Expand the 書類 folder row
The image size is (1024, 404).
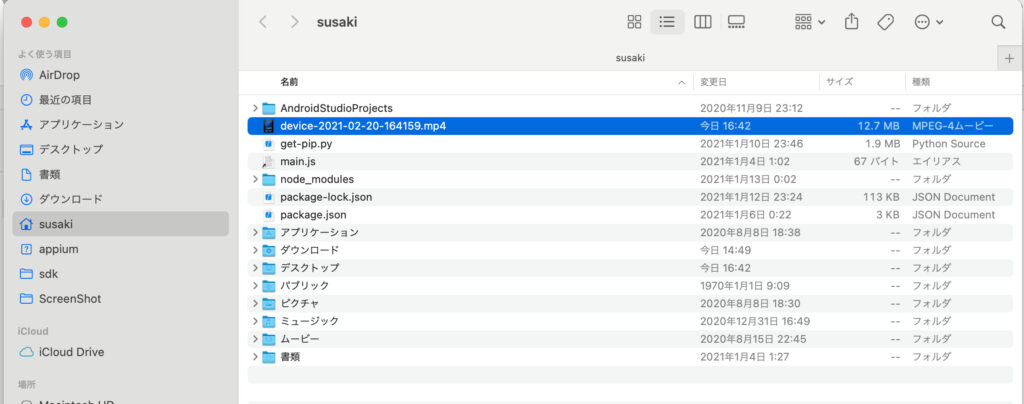tap(255, 356)
